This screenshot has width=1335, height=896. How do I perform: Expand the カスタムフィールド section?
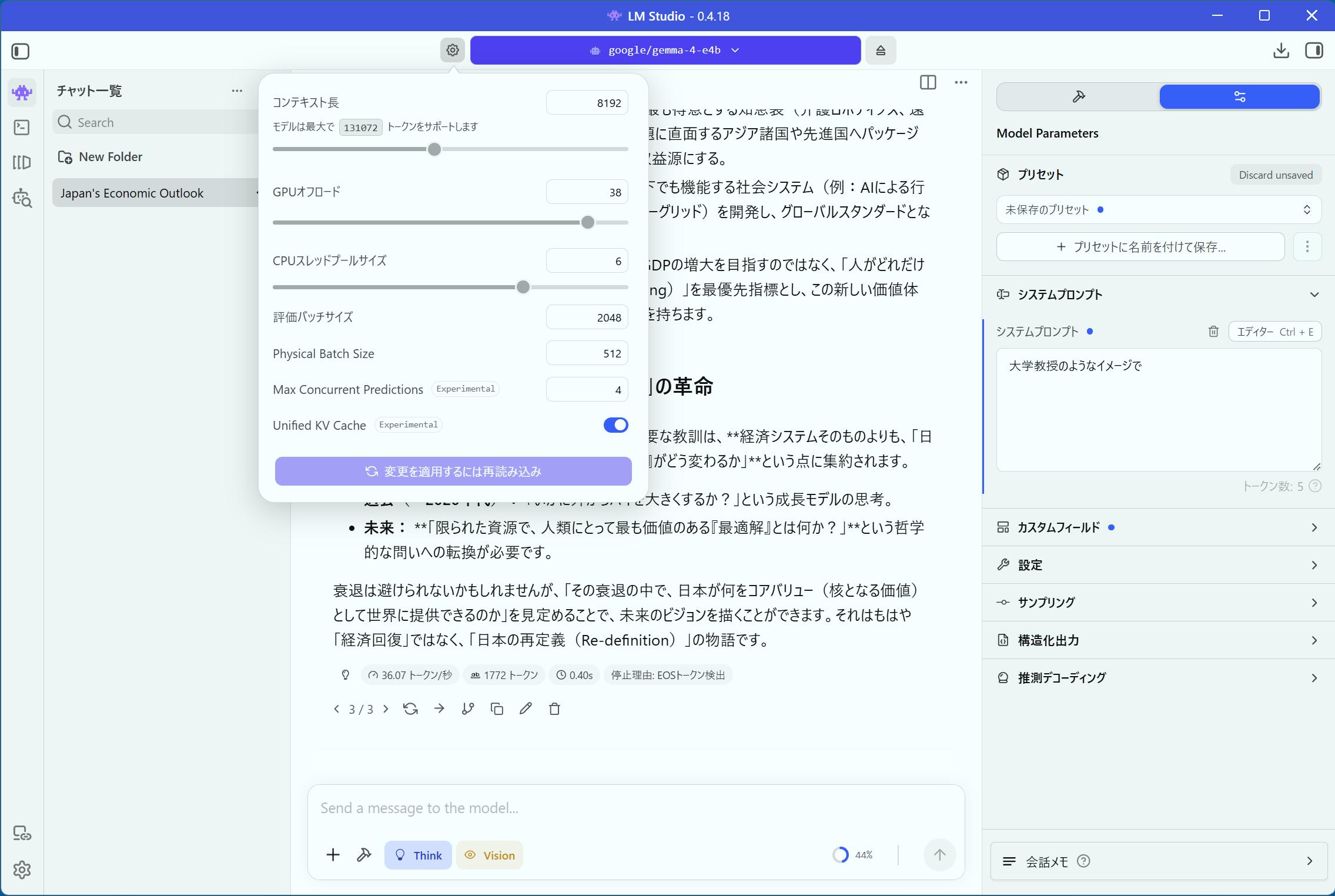coord(1158,527)
